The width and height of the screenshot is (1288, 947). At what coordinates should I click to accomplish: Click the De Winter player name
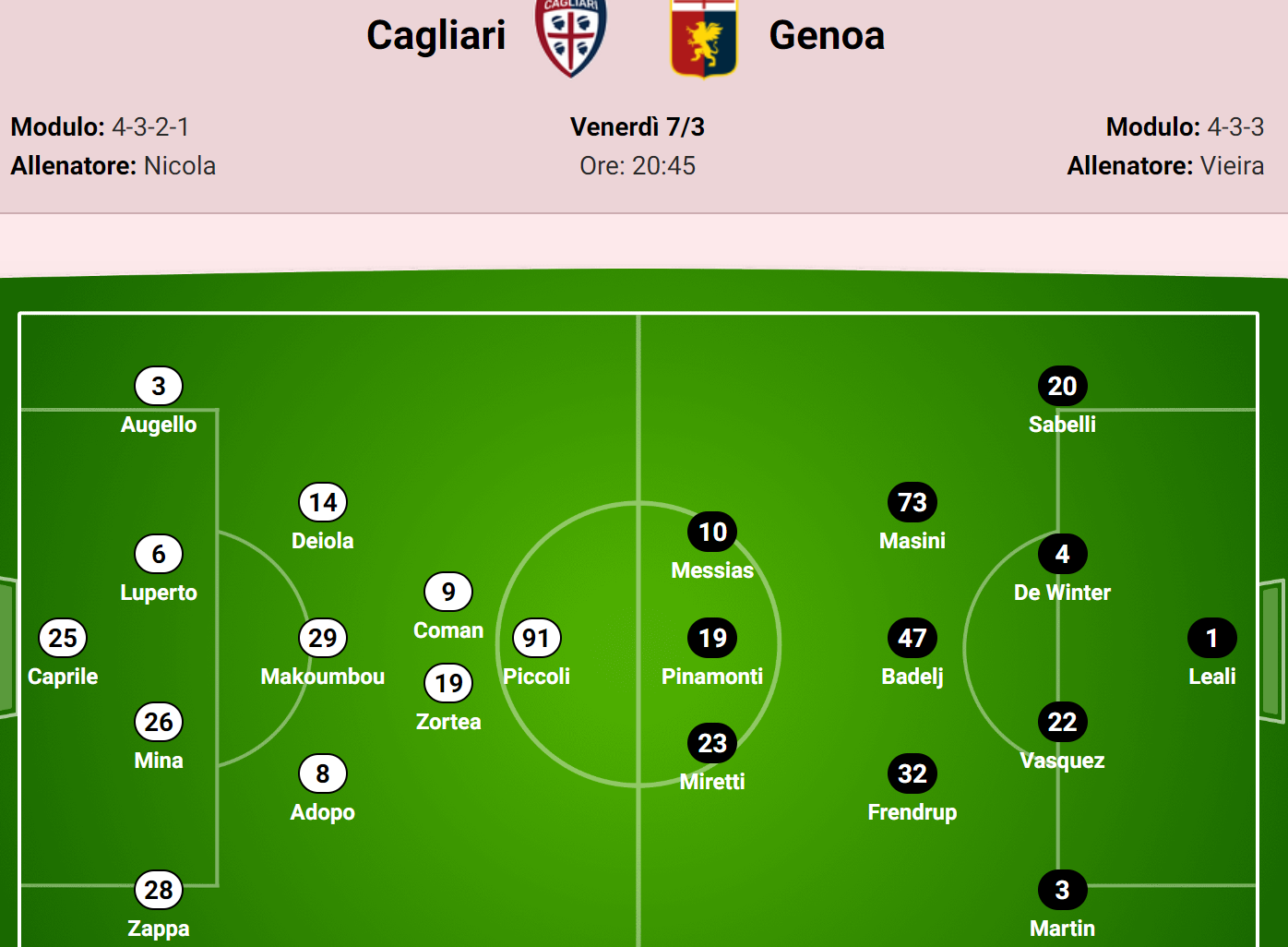(1062, 593)
